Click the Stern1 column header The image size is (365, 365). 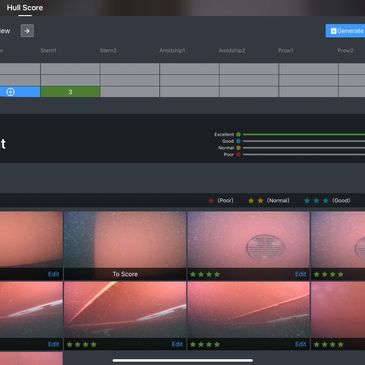[48, 50]
